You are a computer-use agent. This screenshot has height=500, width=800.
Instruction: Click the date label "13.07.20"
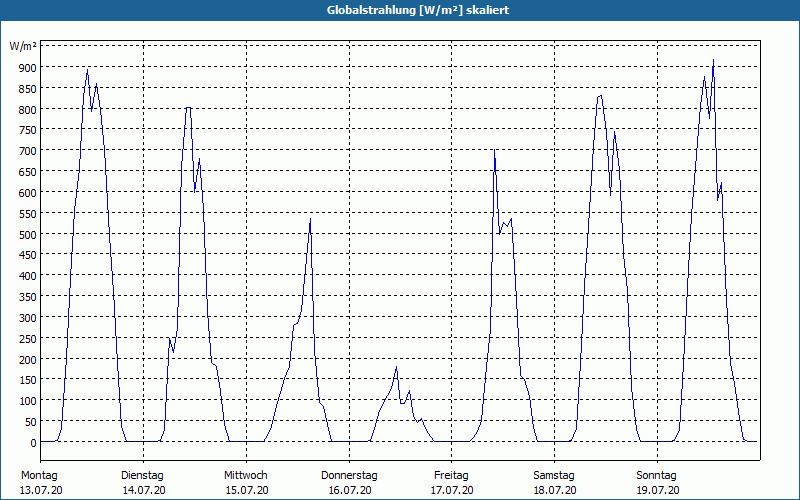pos(41,491)
